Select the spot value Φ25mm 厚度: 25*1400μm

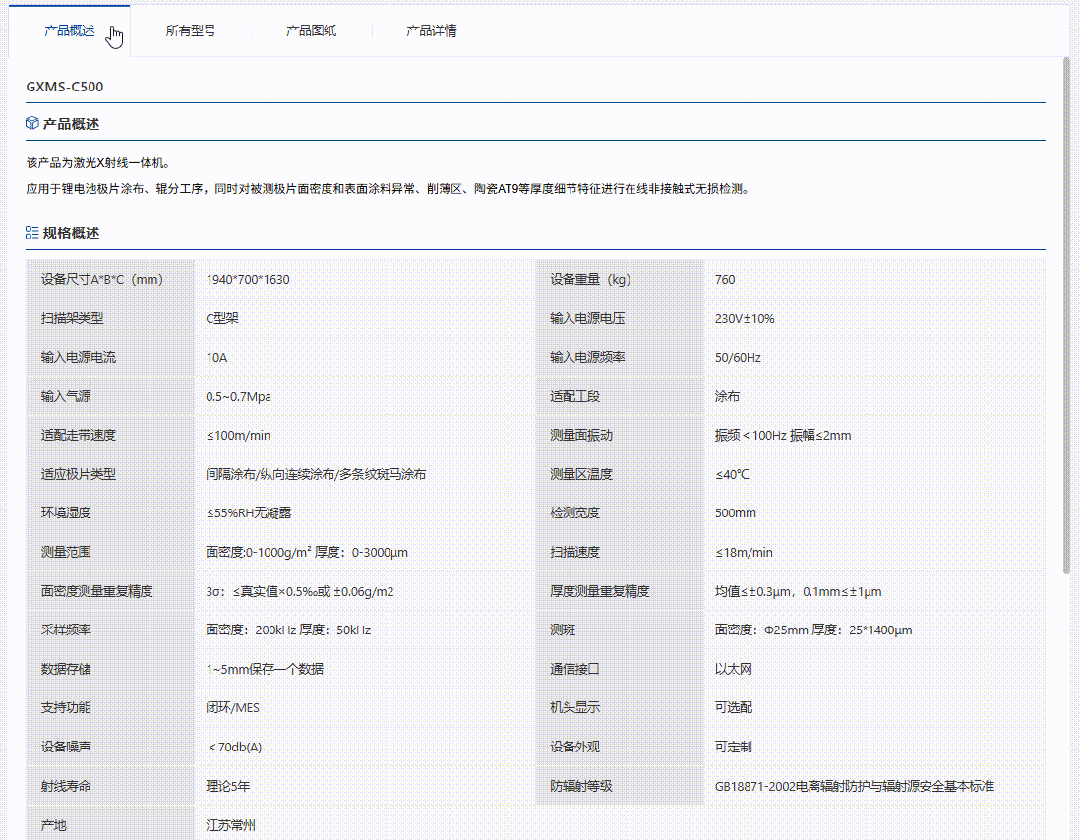pyautogui.click(x=813, y=630)
